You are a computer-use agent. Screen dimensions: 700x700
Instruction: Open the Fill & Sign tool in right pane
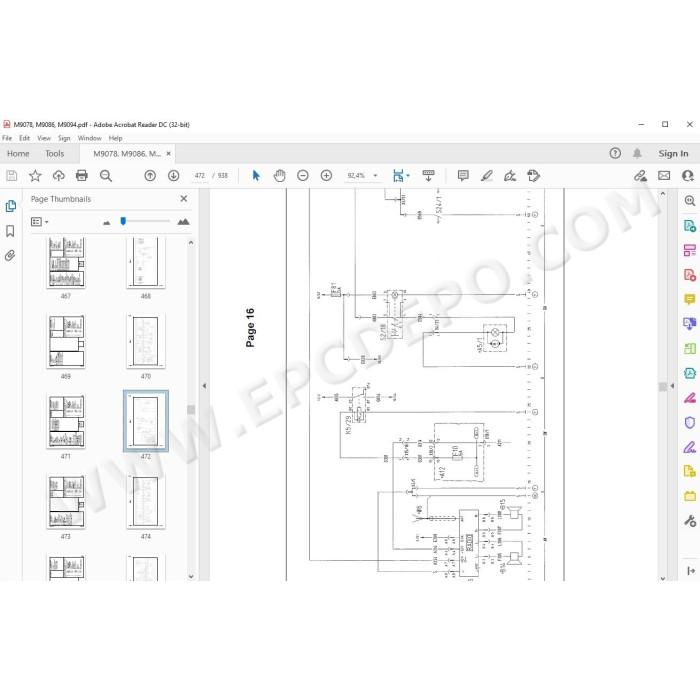(690, 447)
